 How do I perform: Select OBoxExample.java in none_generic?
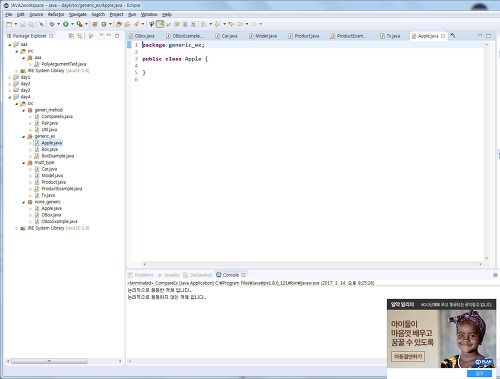pyautogui.click(x=59, y=222)
